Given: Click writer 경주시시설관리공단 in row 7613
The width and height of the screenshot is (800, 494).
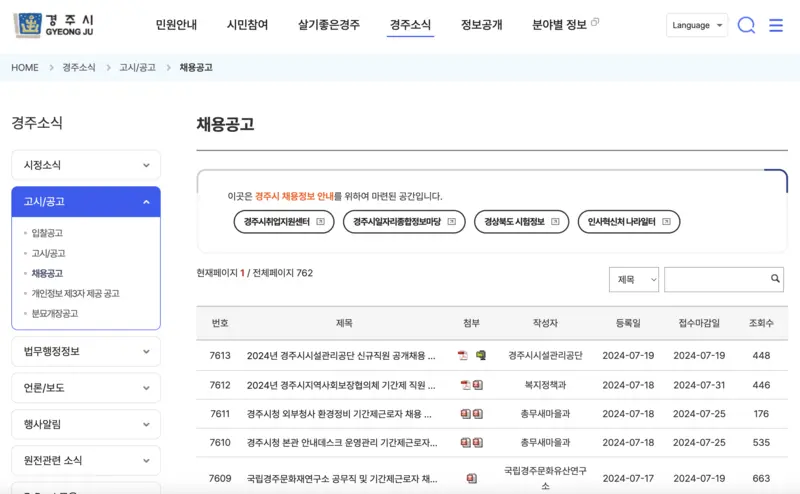Looking at the screenshot, I should click(545, 356).
